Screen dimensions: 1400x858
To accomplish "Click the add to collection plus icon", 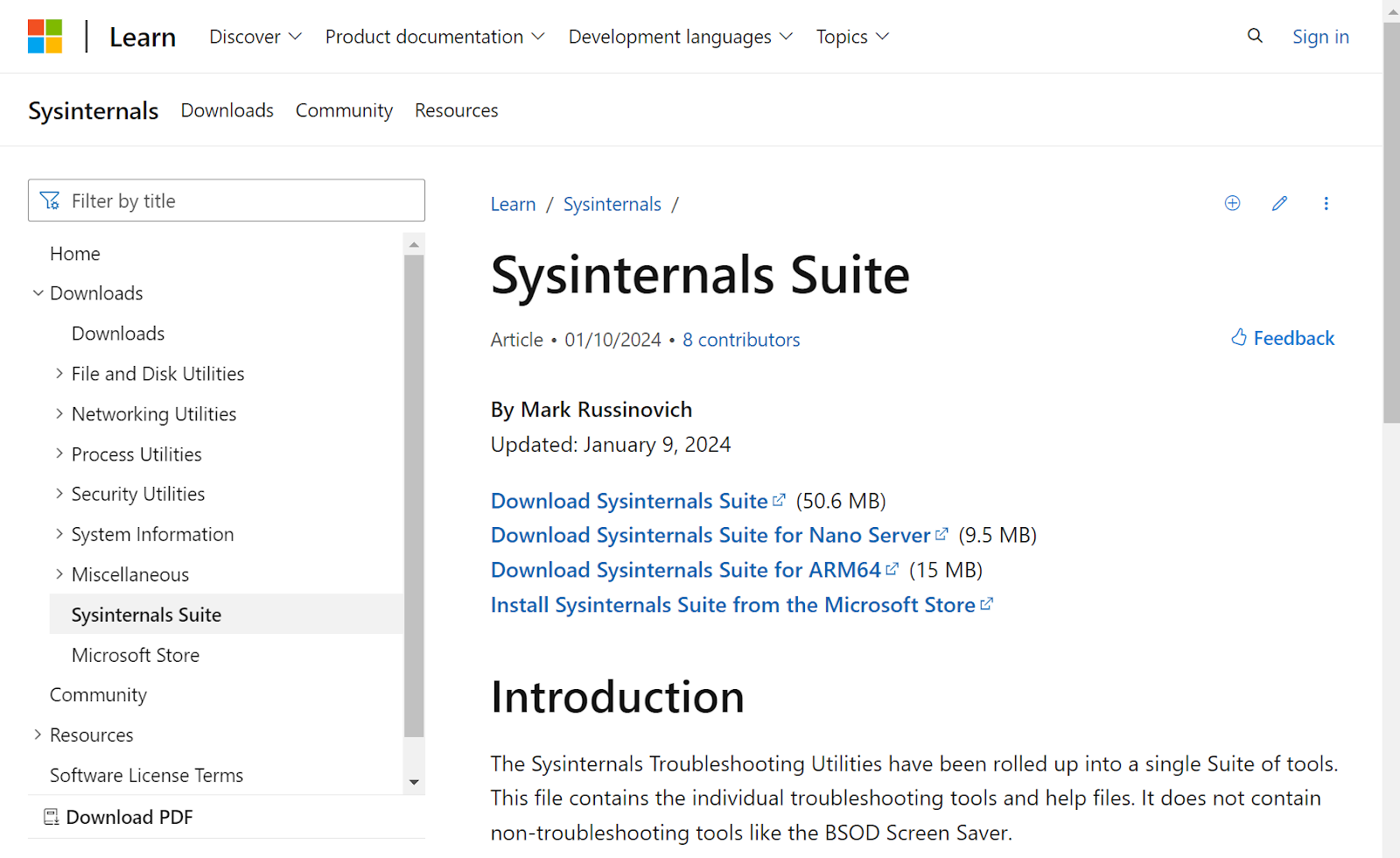I will (1232, 203).
